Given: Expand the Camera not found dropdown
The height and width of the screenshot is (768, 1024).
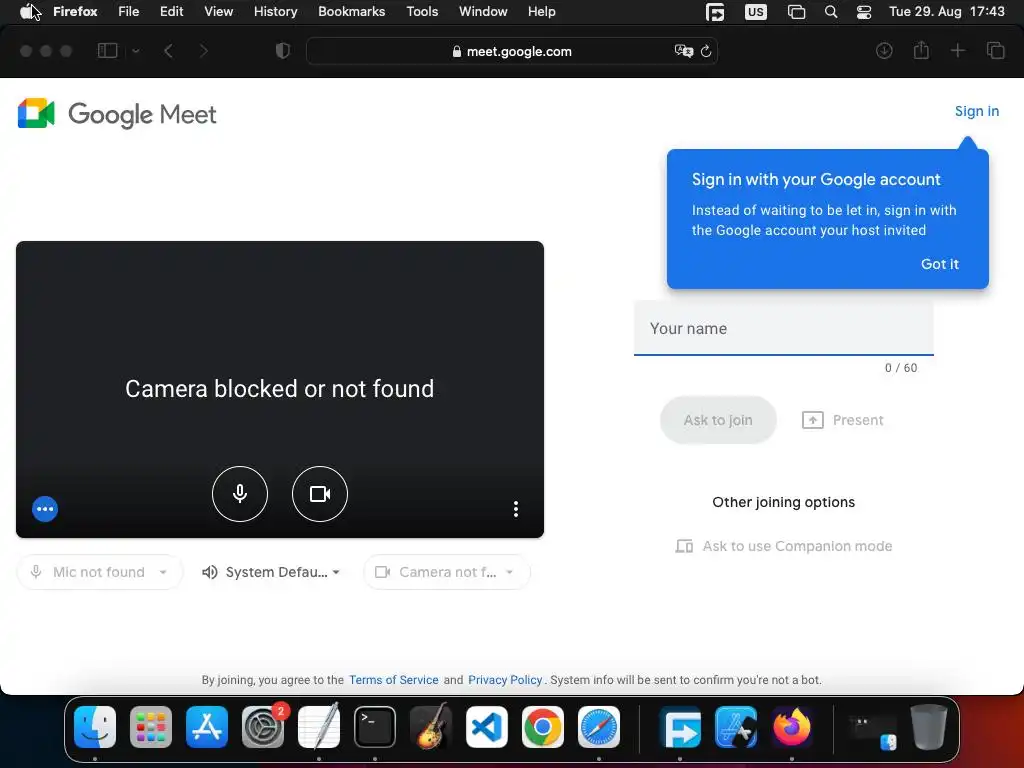Looking at the screenshot, I should click(x=447, y=572).
